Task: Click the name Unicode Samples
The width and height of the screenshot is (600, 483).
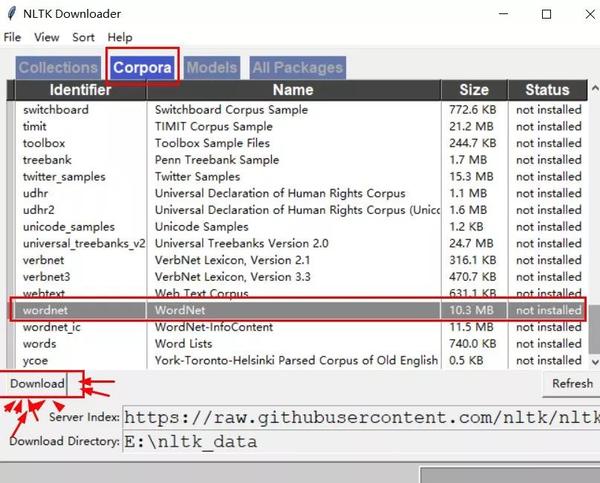Action: pyautogui.click(x=202, y=227)
